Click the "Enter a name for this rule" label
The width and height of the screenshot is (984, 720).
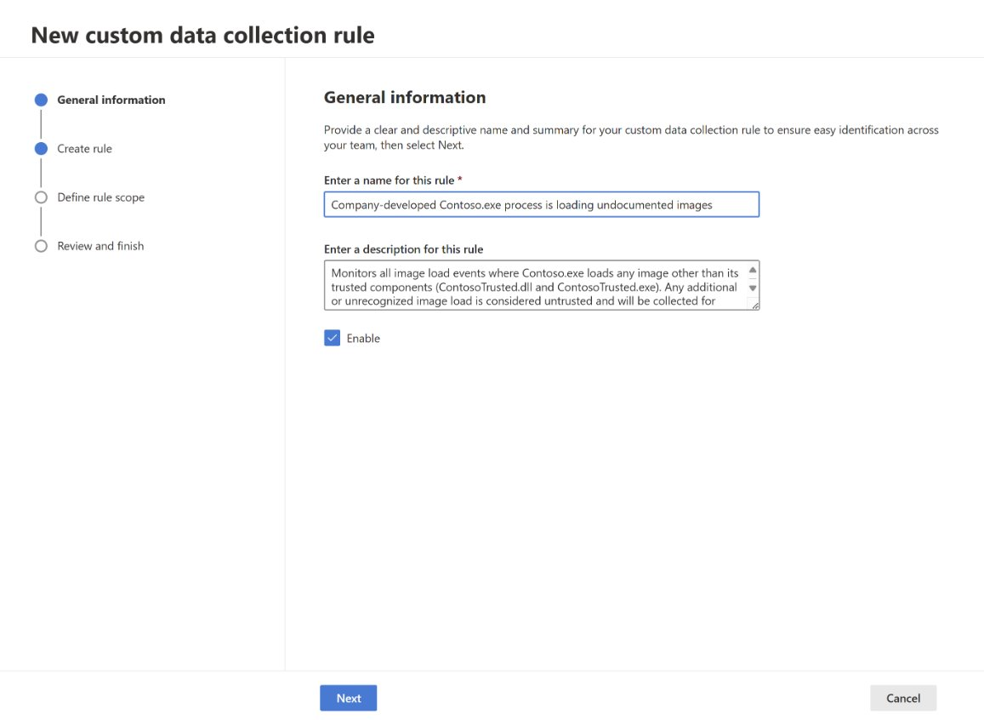pos(392,180)
